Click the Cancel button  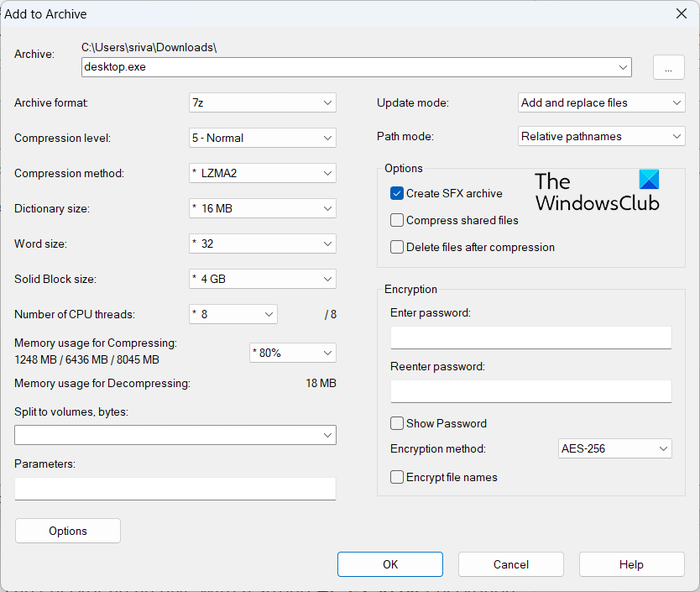pos(511,565)
